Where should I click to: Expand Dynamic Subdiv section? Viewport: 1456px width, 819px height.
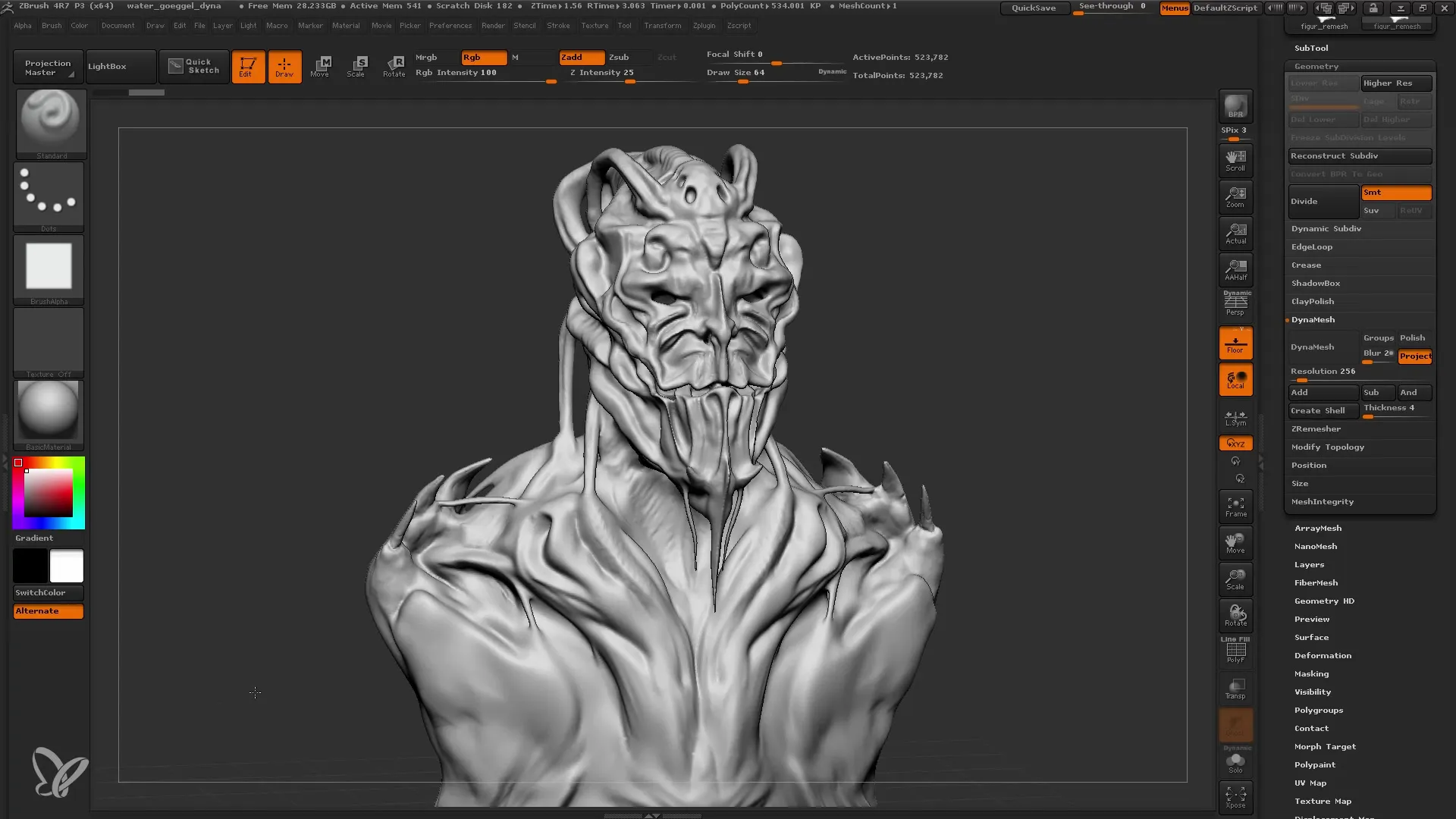click(1326, 229)
